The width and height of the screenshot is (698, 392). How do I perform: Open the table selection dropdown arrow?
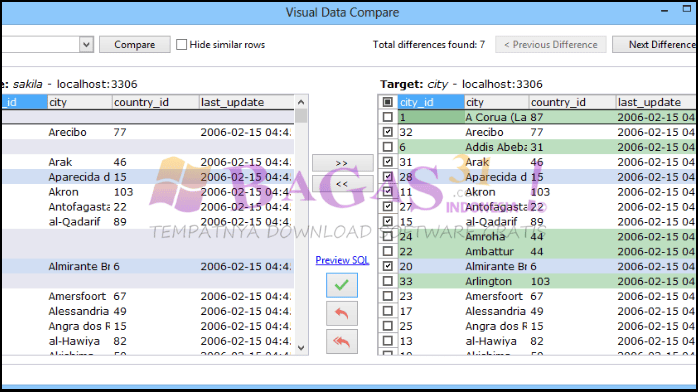[x=86, y=44]
